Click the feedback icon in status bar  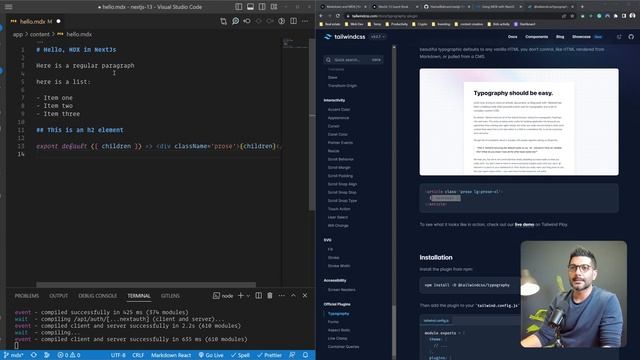(292, 355)
